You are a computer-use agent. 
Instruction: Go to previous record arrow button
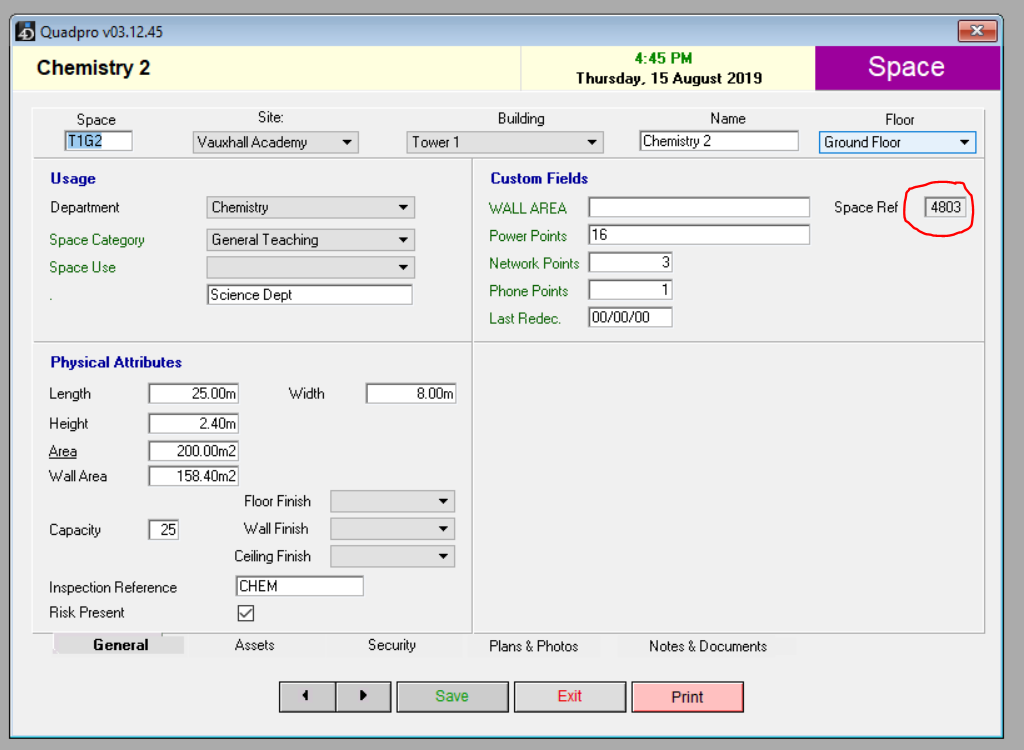coord(308,696)
